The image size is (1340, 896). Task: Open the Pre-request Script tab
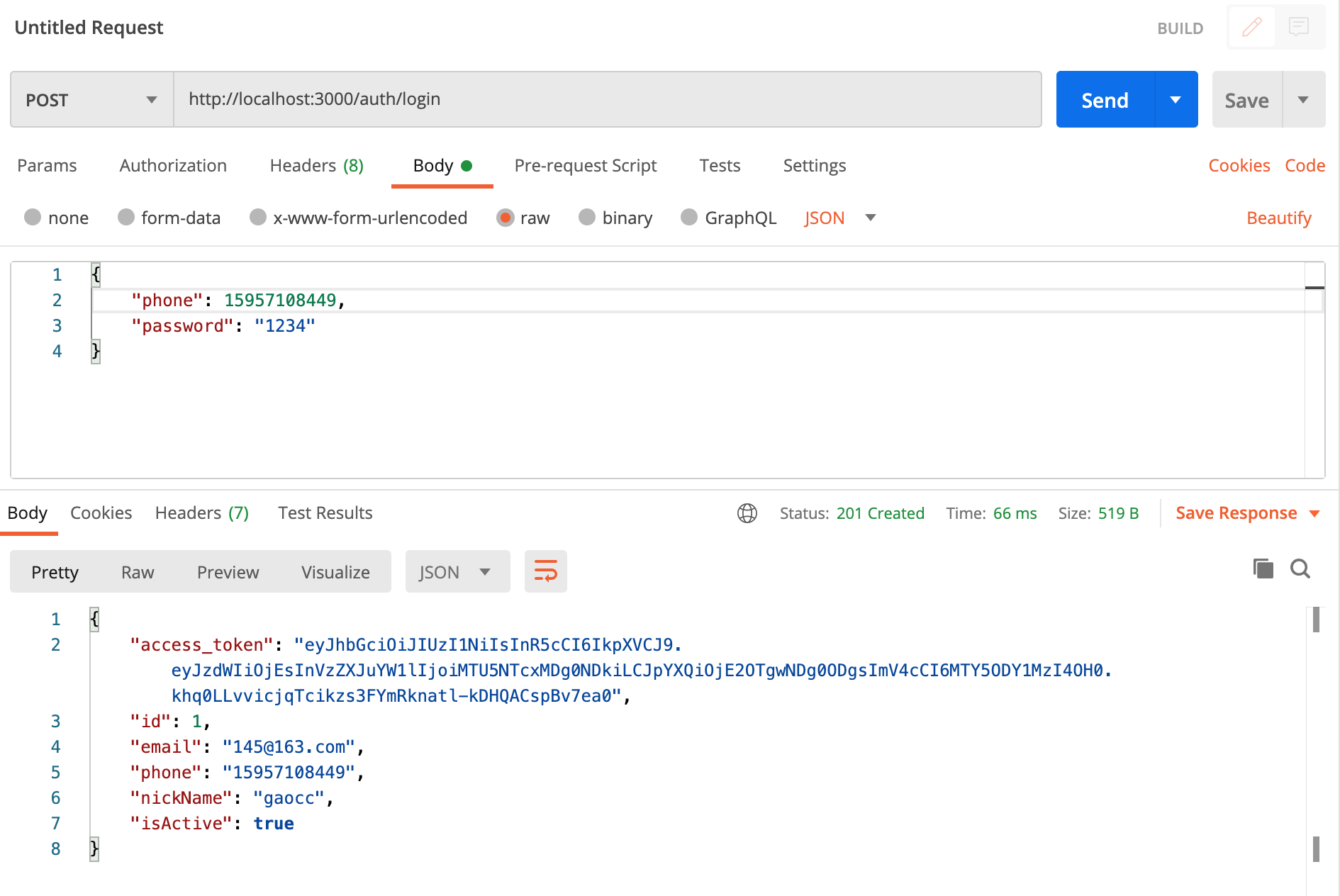(586, 165)
